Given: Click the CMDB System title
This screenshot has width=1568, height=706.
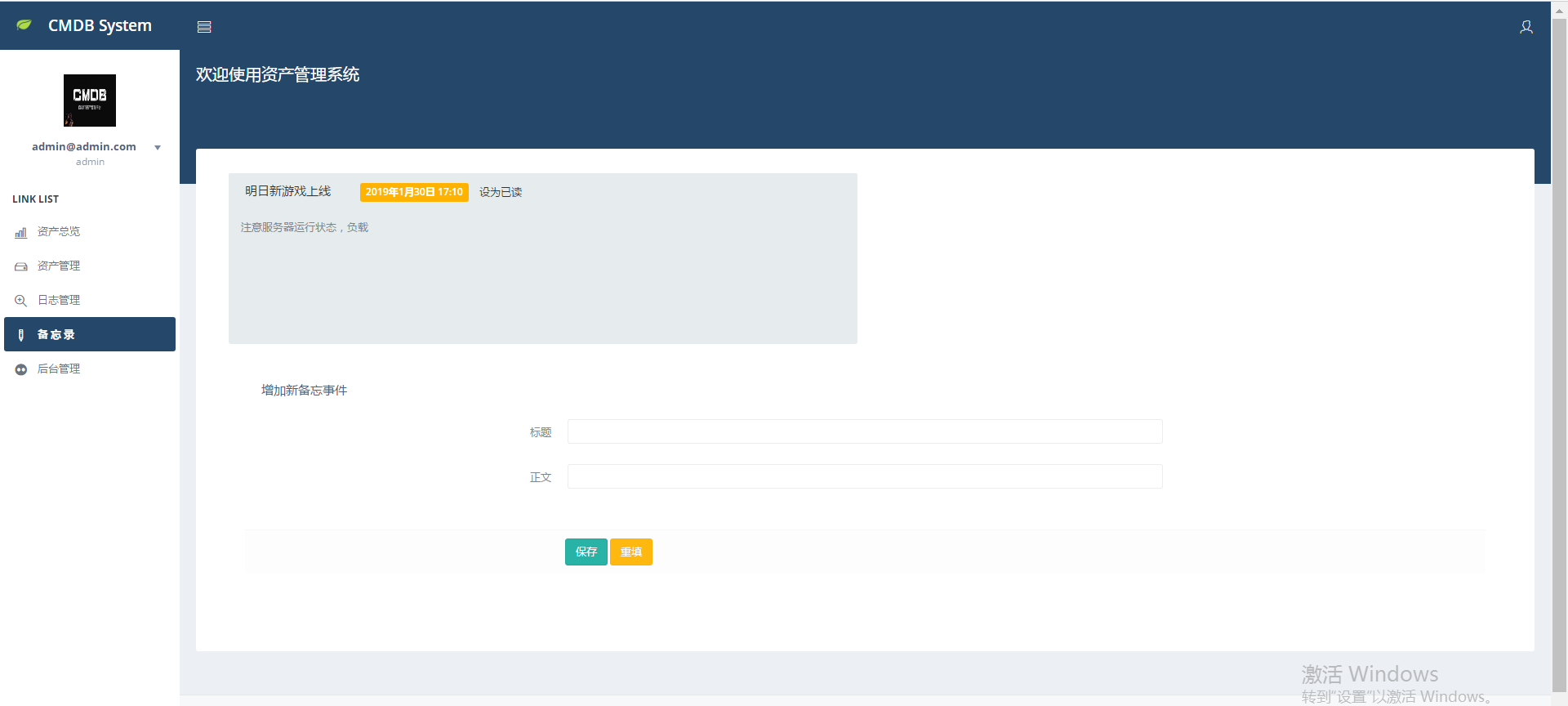Looking at the screenshot, I should click(x=100, y=25).
